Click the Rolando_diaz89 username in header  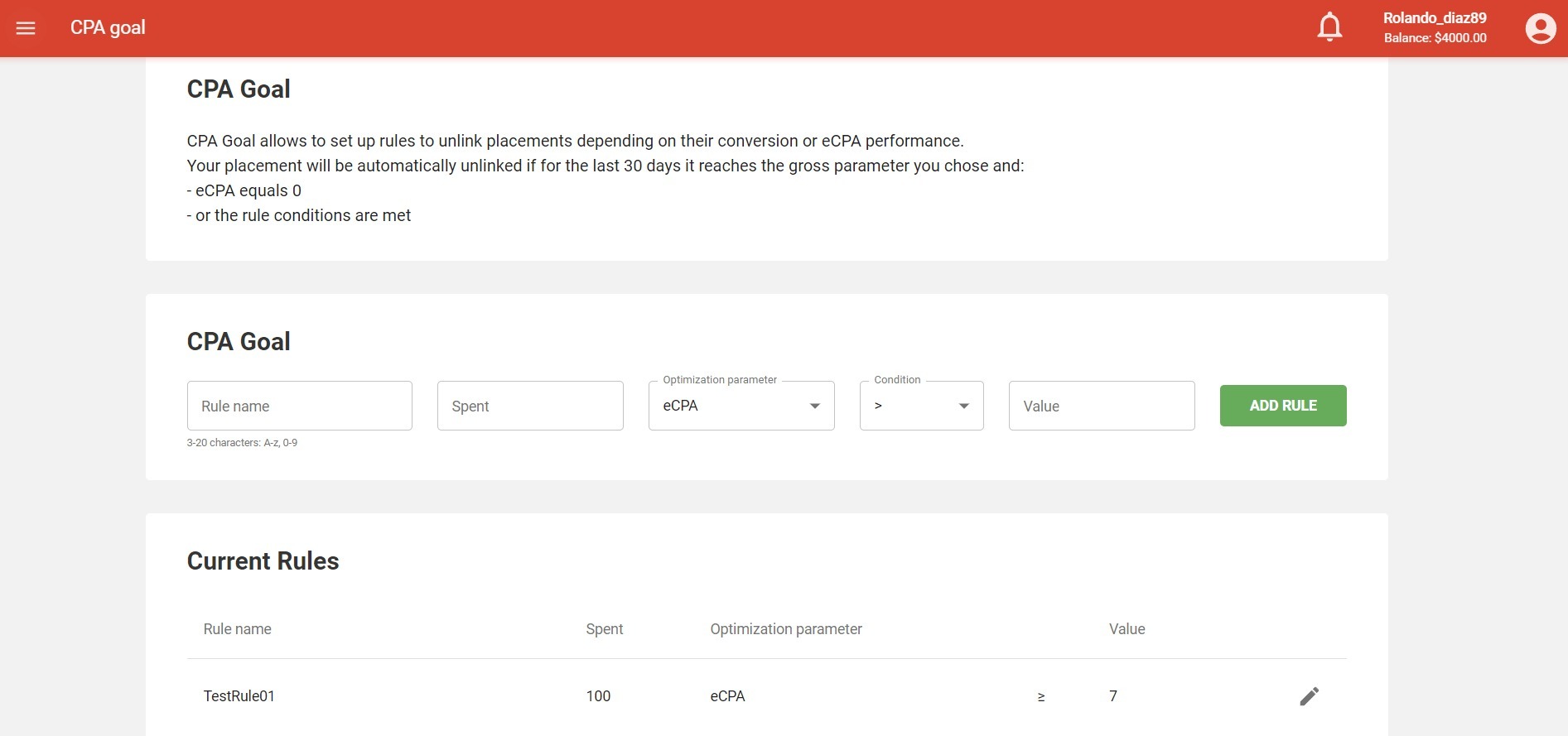click(1434, 18)
